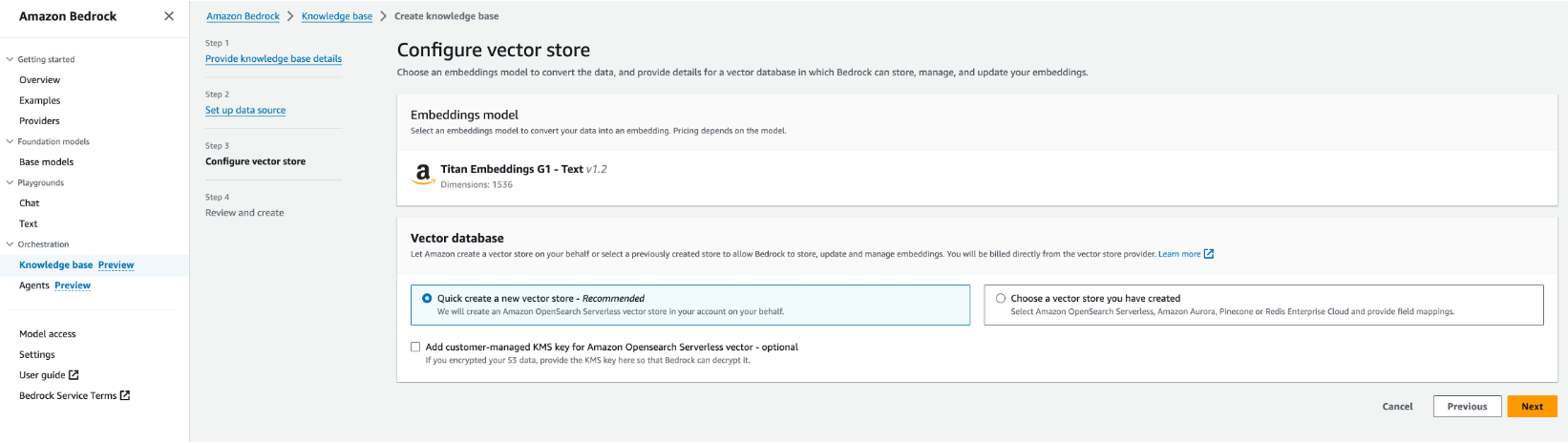This screenshot has height=443, width=1568.
Task: Click the Previous button
Action: (x=1467, y=407)
